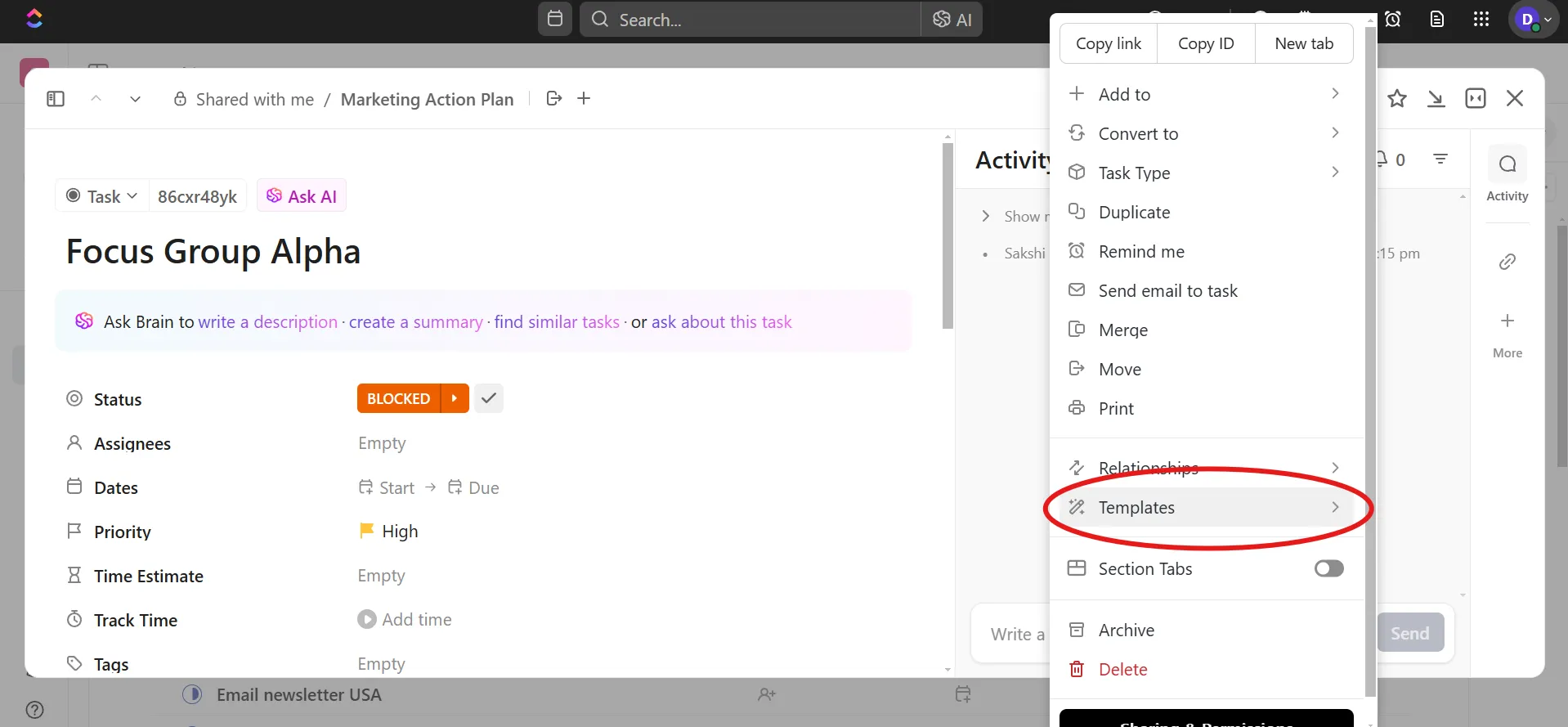Click the Copy link button

1109,44
